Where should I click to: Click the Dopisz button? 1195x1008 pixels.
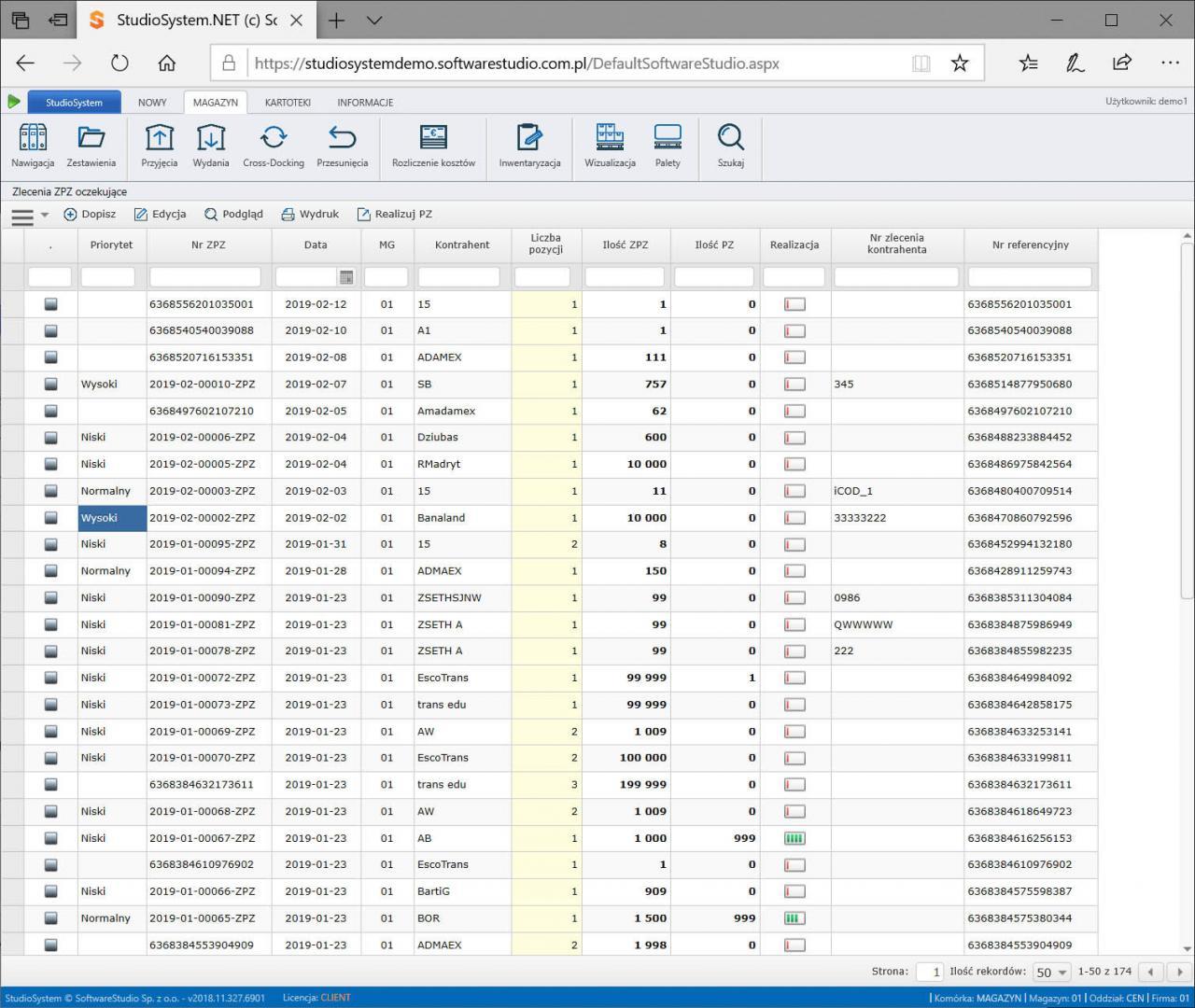pyautogui.click(x=90, y=215)
